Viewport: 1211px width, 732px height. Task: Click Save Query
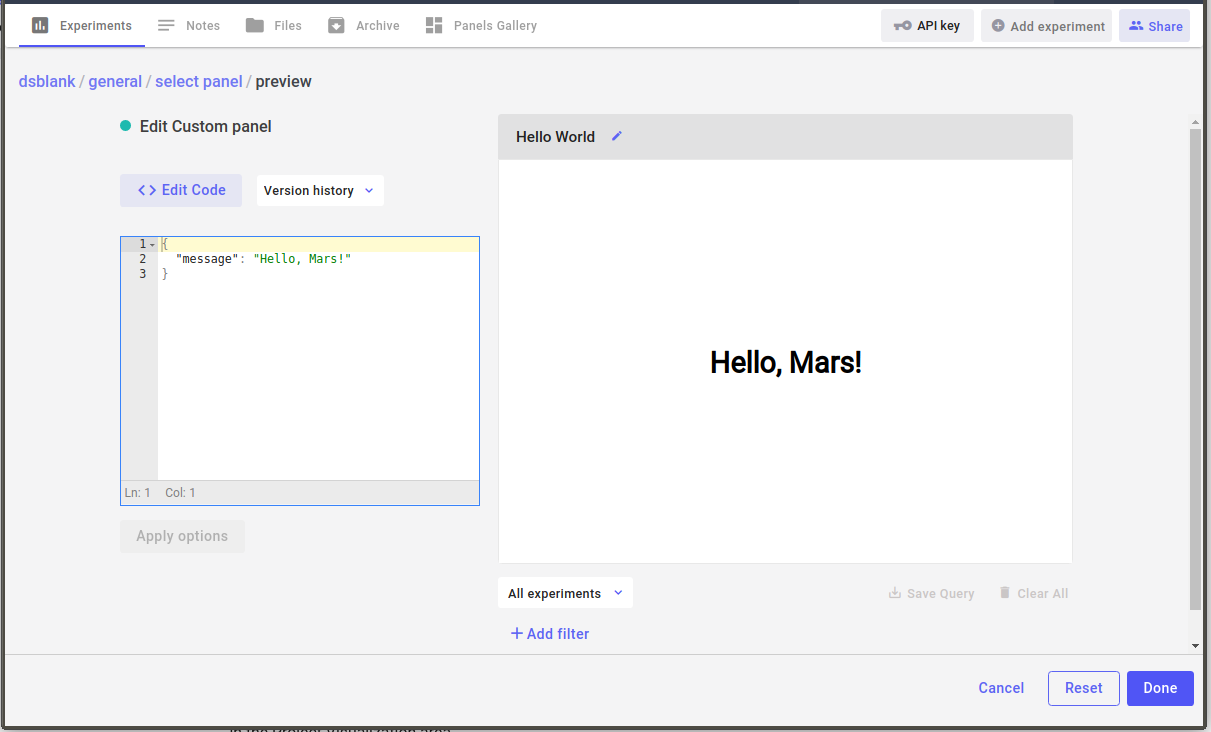click(931, 593)
